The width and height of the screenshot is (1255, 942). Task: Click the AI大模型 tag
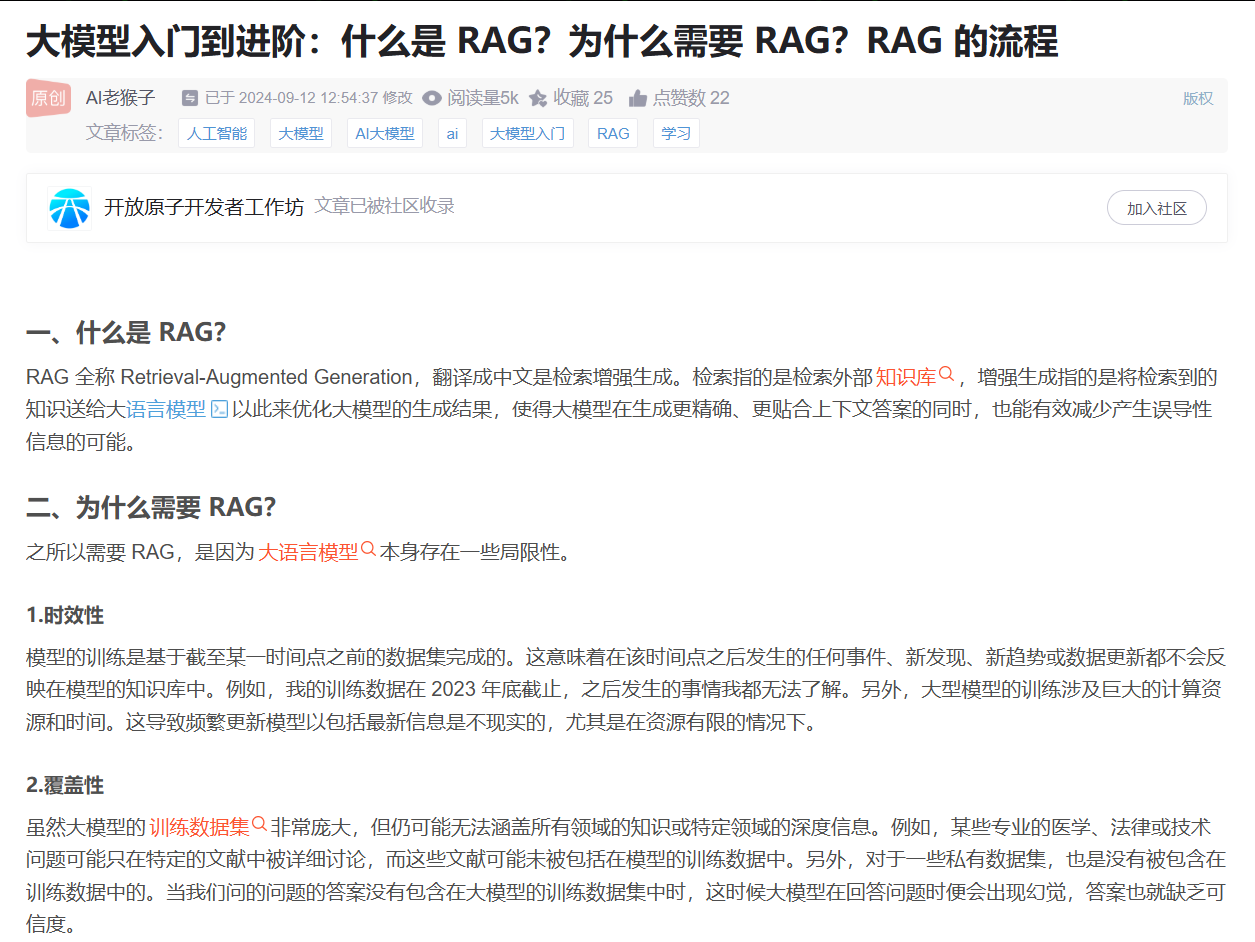pos(385,133)
